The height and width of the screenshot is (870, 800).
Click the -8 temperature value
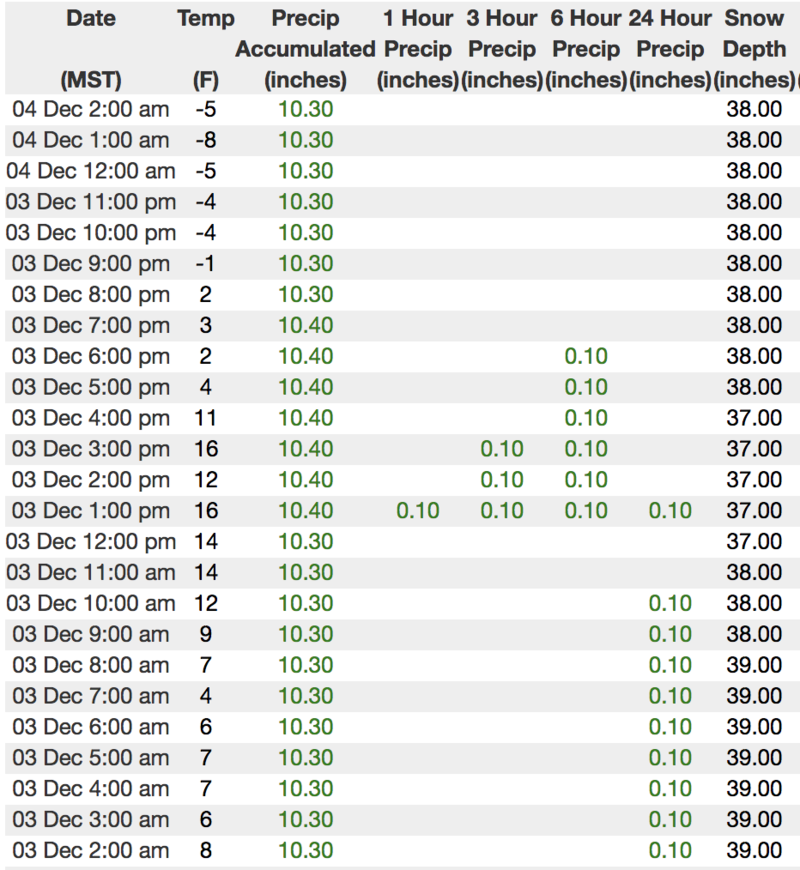[205, 140]
